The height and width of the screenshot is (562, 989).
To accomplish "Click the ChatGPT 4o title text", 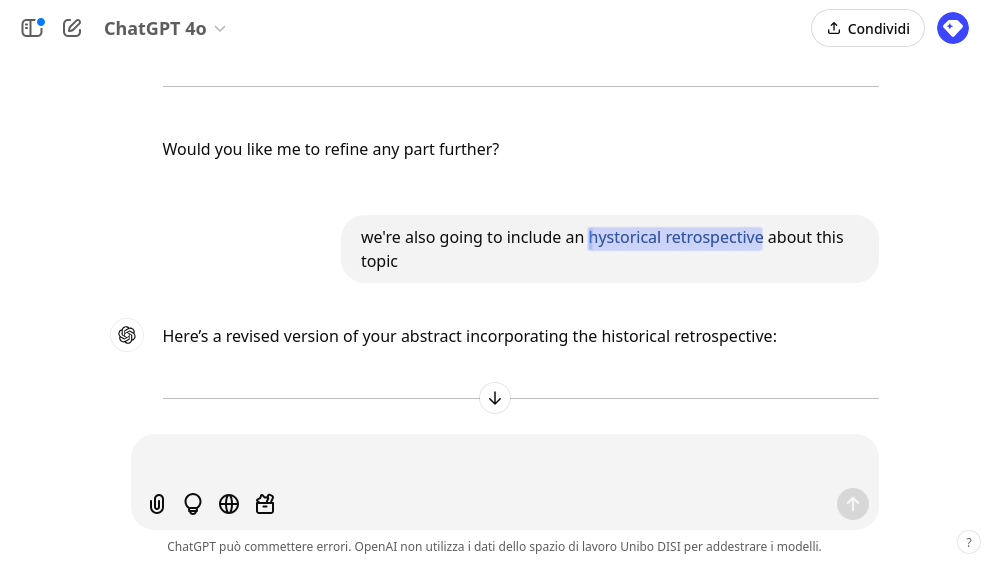I will click(x=155, y=29).
